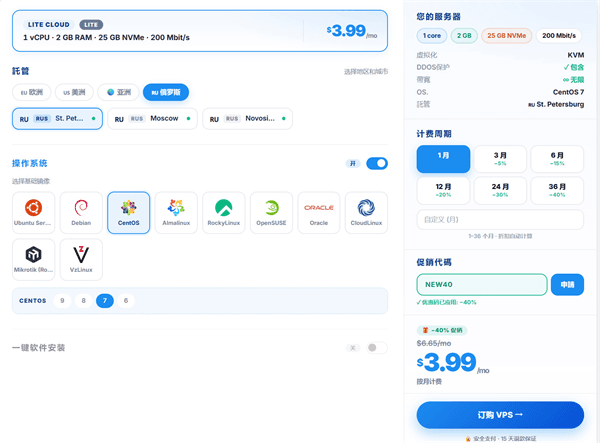Choose the CloudLinux swirl icon
This screenshot has width=600, height=443.
click(x=366, y=212)
